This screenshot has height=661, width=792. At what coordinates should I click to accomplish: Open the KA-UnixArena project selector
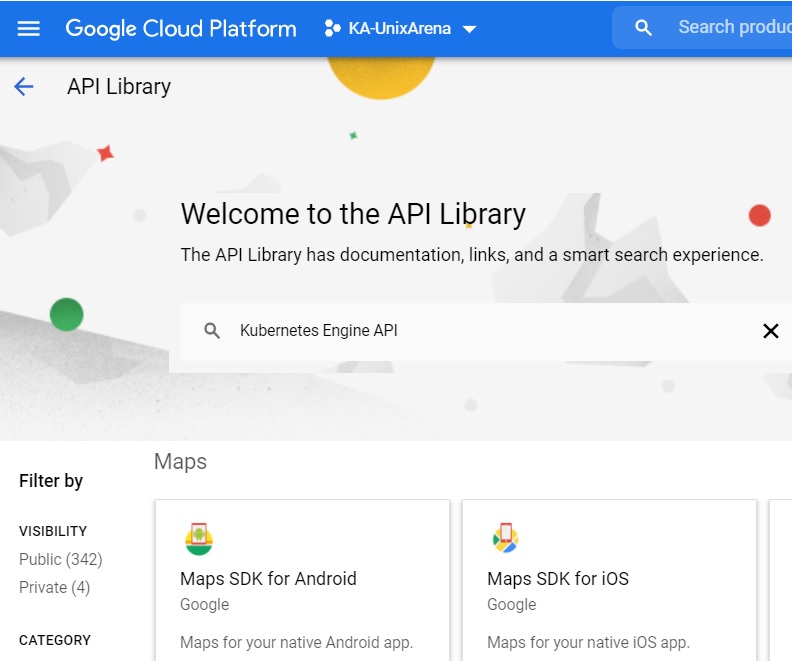[x=400, y=28]
